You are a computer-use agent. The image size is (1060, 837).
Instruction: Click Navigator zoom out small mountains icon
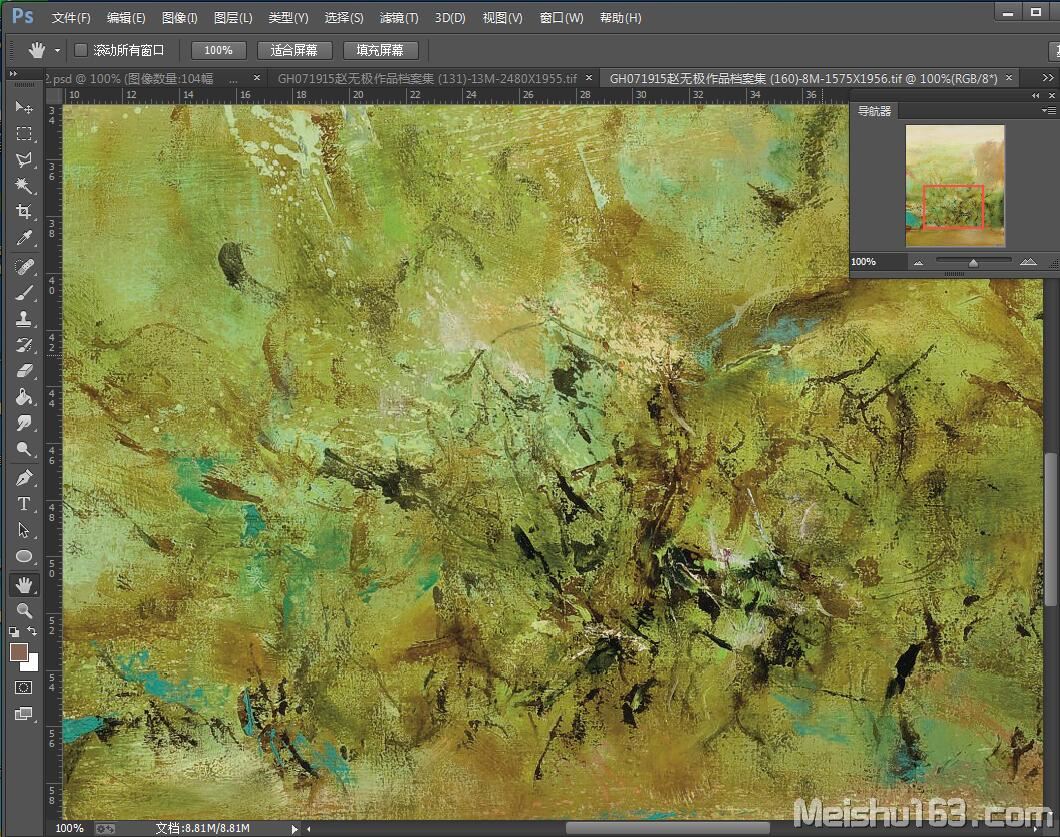coord(918,262)
